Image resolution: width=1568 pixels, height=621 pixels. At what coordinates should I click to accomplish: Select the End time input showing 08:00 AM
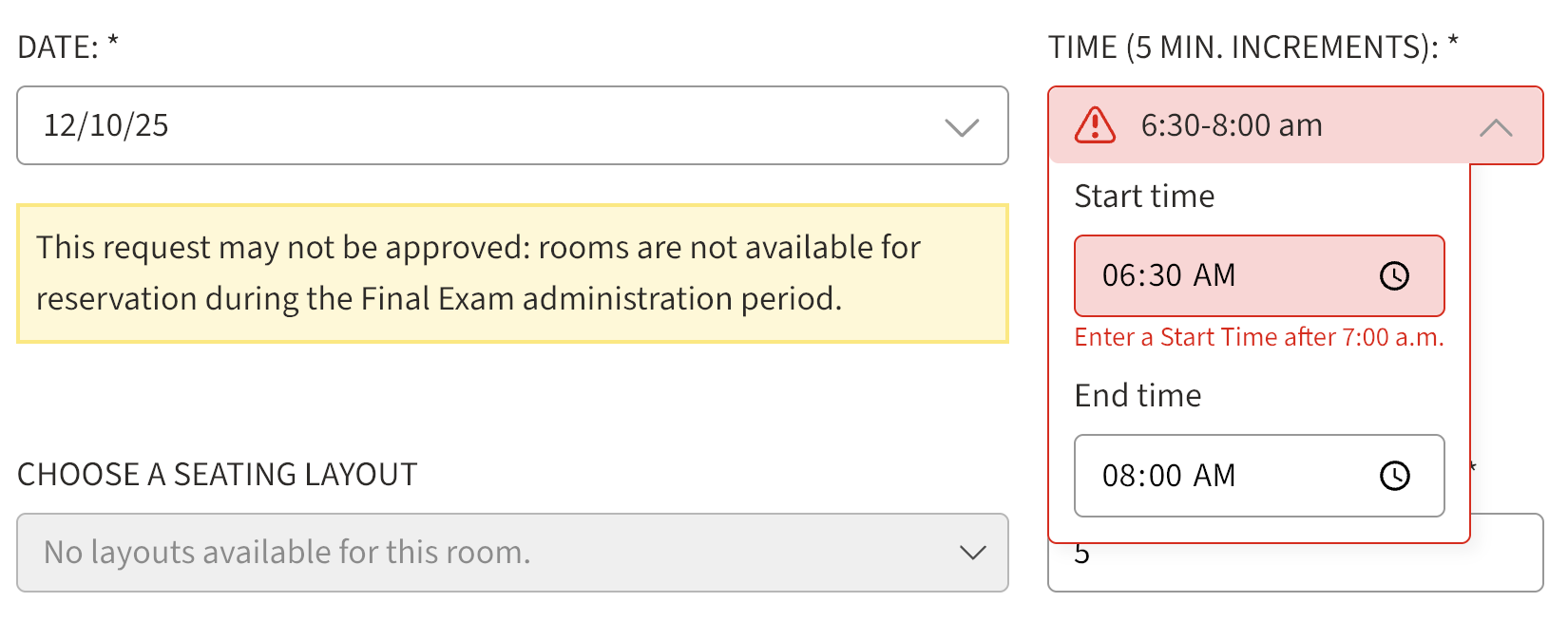pyautogui.click(x=1235, y=476)
